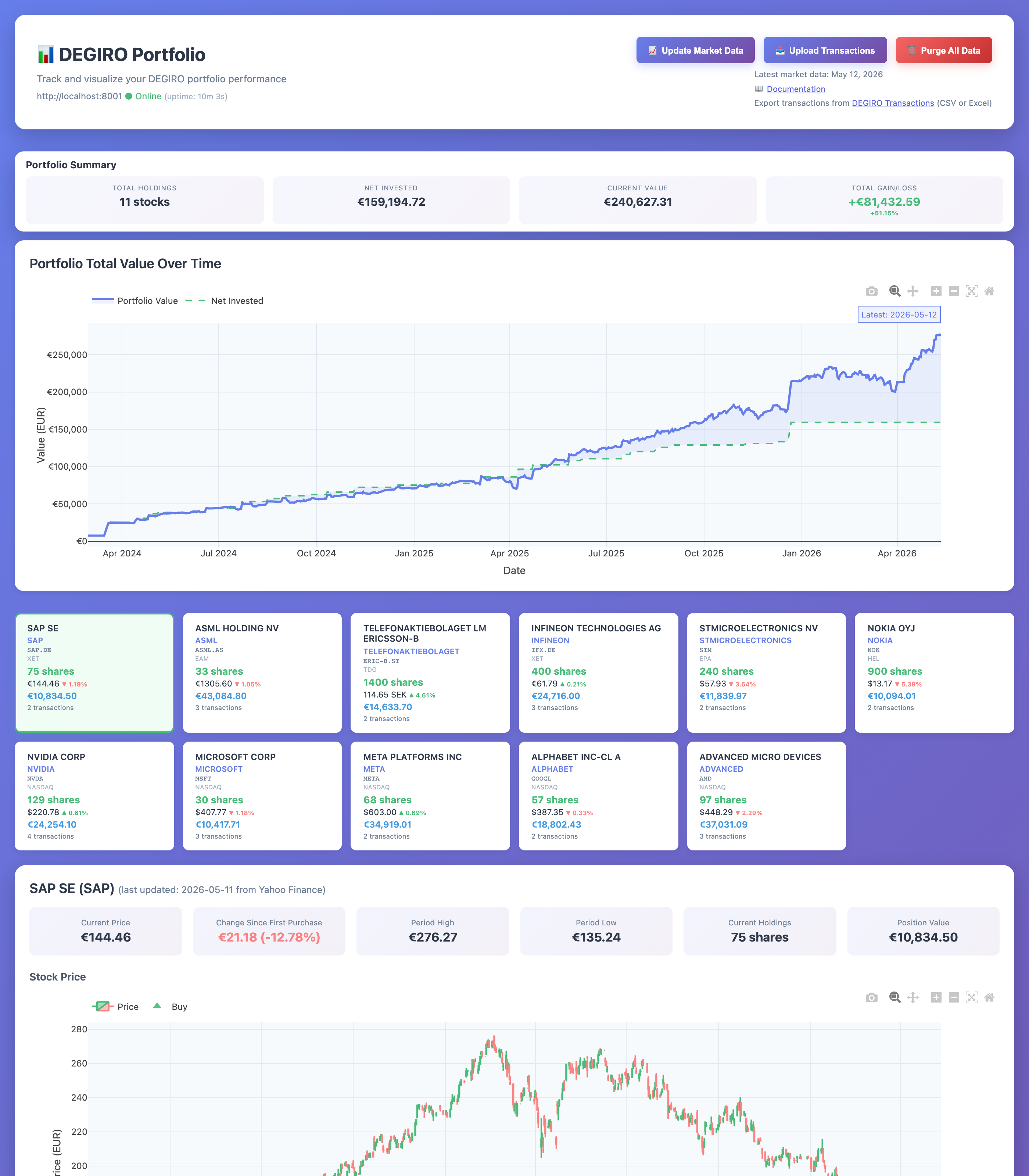Click the Period Low €135.24 tile

(596, 931)
